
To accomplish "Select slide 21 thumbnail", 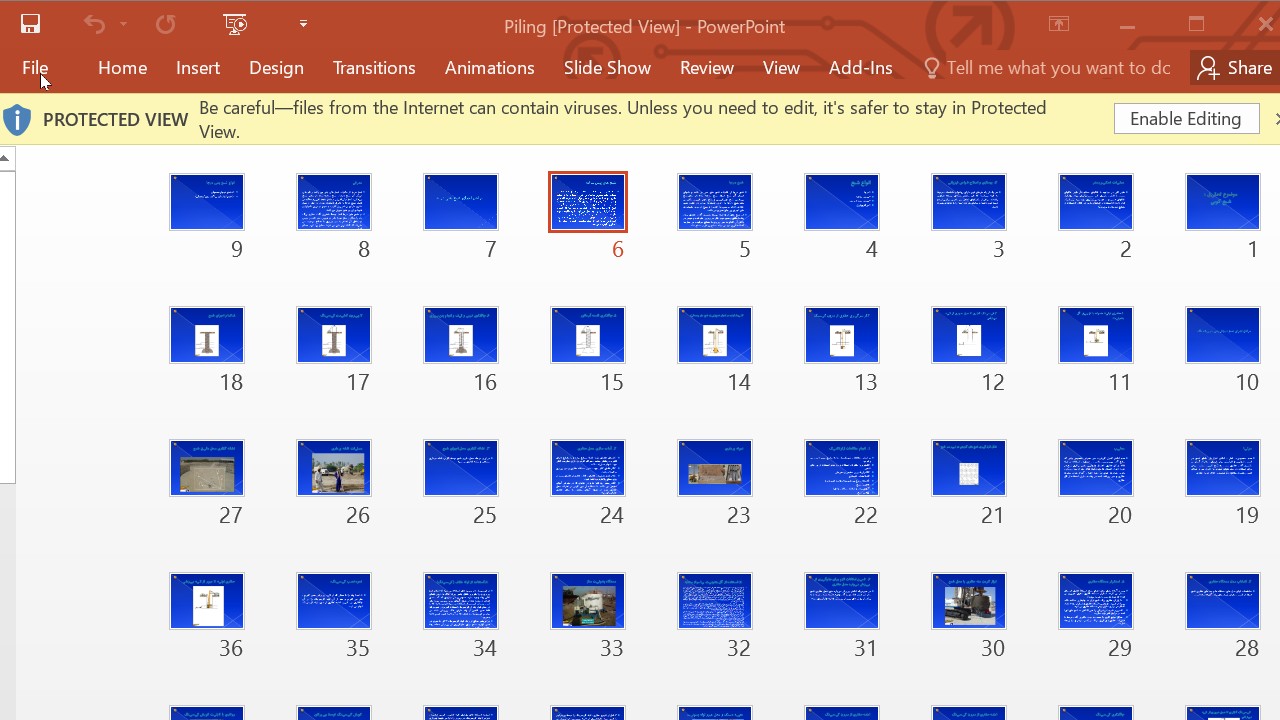I will tap(969, 468).
